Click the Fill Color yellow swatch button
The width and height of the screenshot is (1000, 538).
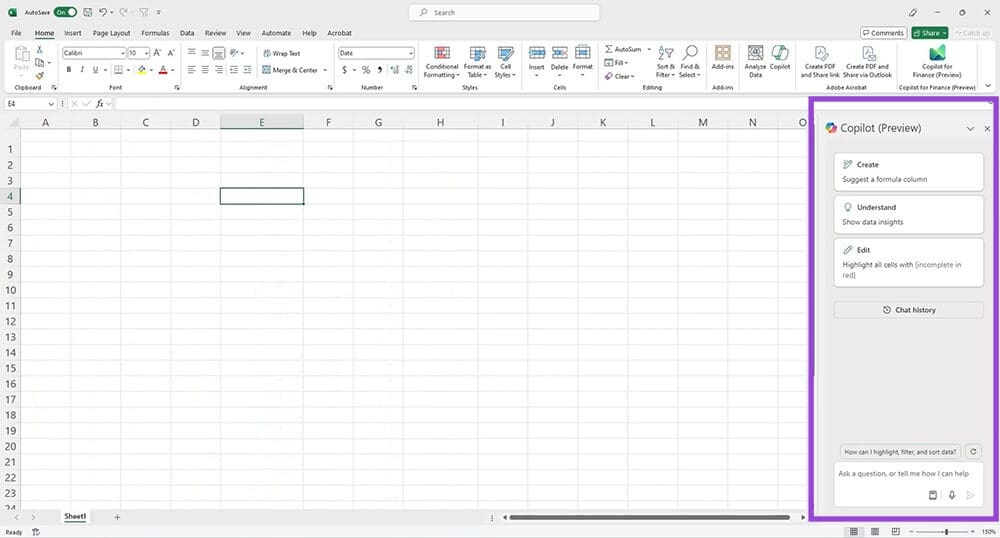pyautogui.click(x=142, y=69)
